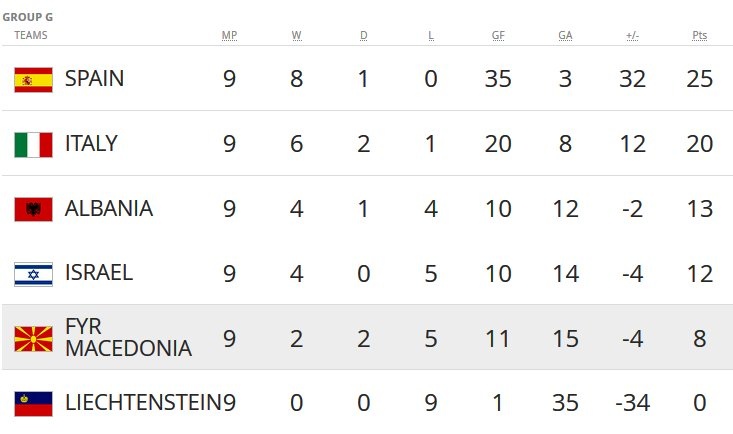Open the FYR MACEDONIA team link
The image size is (733, 434).
(127, 339)
